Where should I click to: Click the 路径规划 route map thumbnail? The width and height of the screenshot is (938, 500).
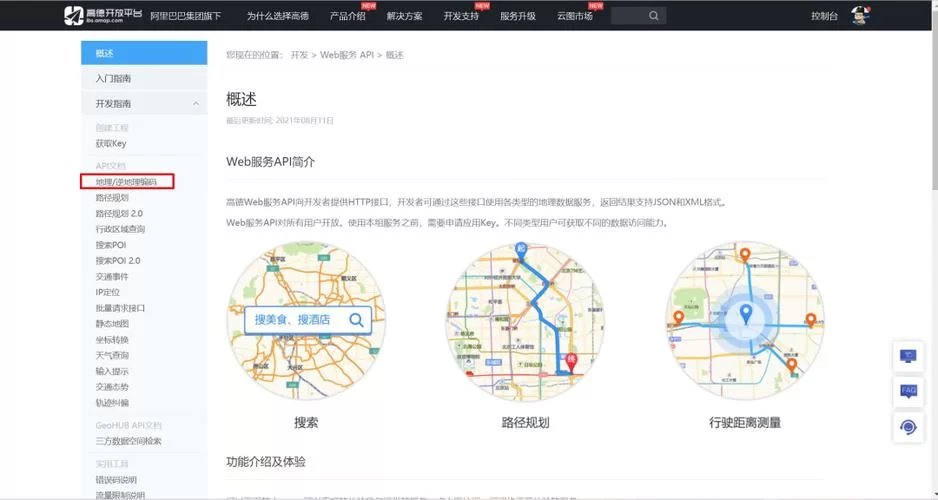click(x=525, y=321)
